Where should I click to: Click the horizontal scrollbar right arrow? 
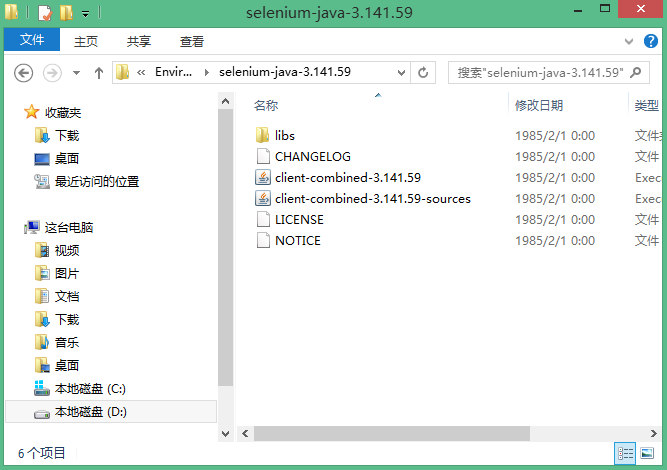[x=653, y=433]
